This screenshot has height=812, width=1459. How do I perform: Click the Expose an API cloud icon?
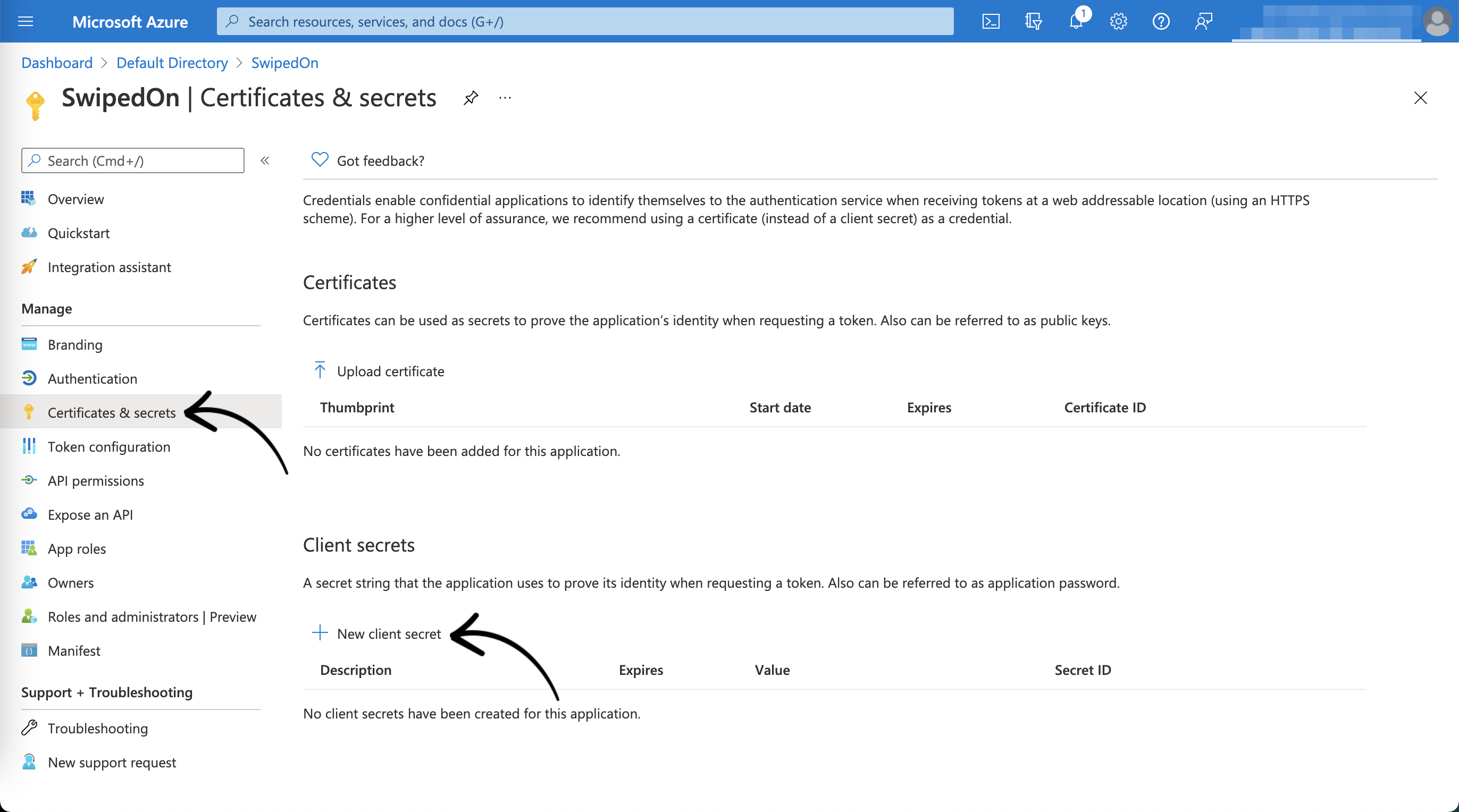[29, 514]
